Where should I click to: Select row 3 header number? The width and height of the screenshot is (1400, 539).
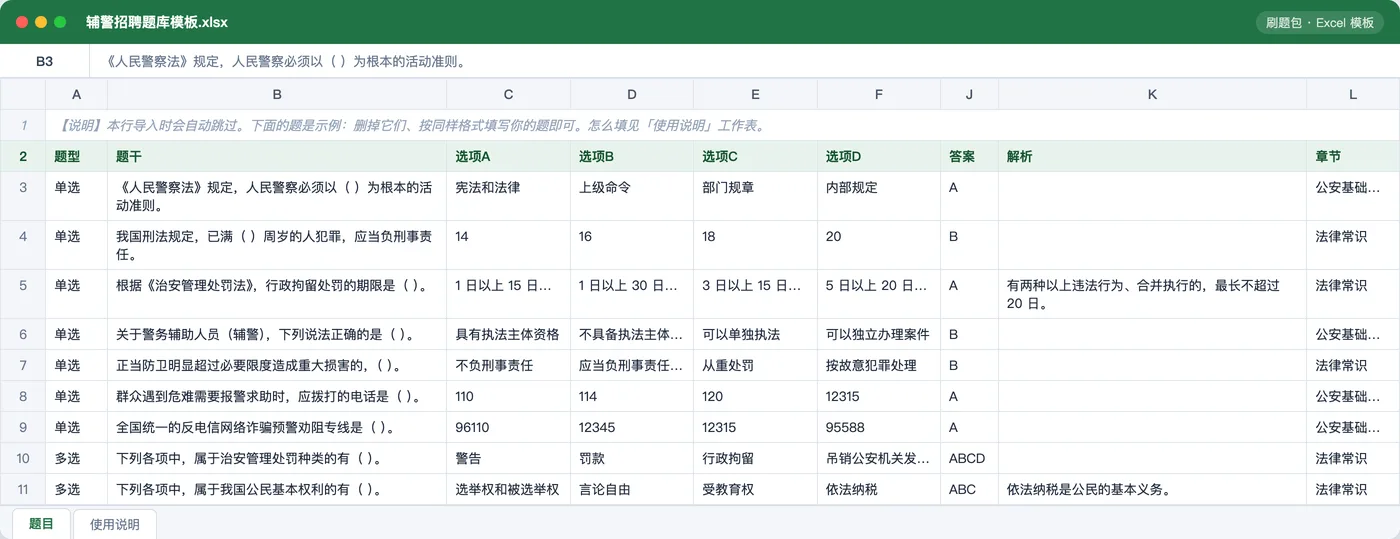coord(23,196)
